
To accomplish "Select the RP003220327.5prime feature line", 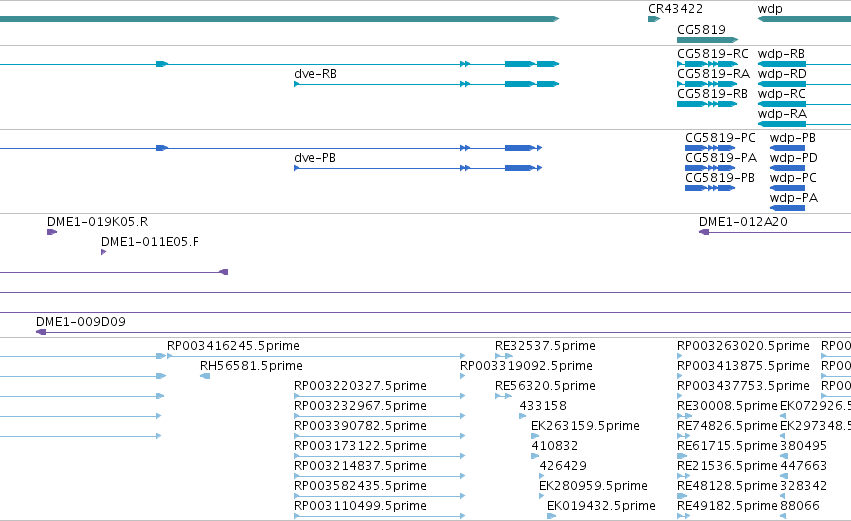I will 380,396.
